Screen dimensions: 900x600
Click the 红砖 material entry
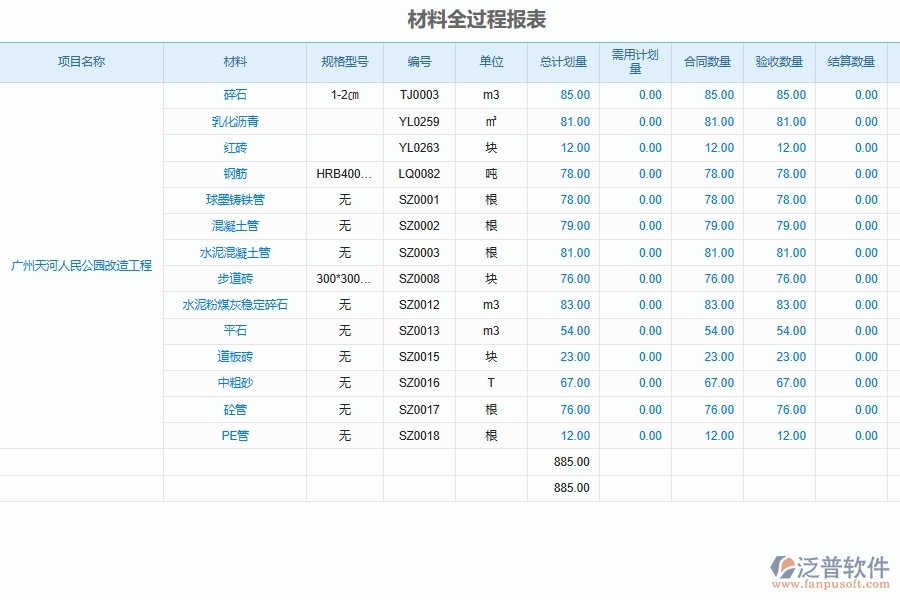click(234, 147)
